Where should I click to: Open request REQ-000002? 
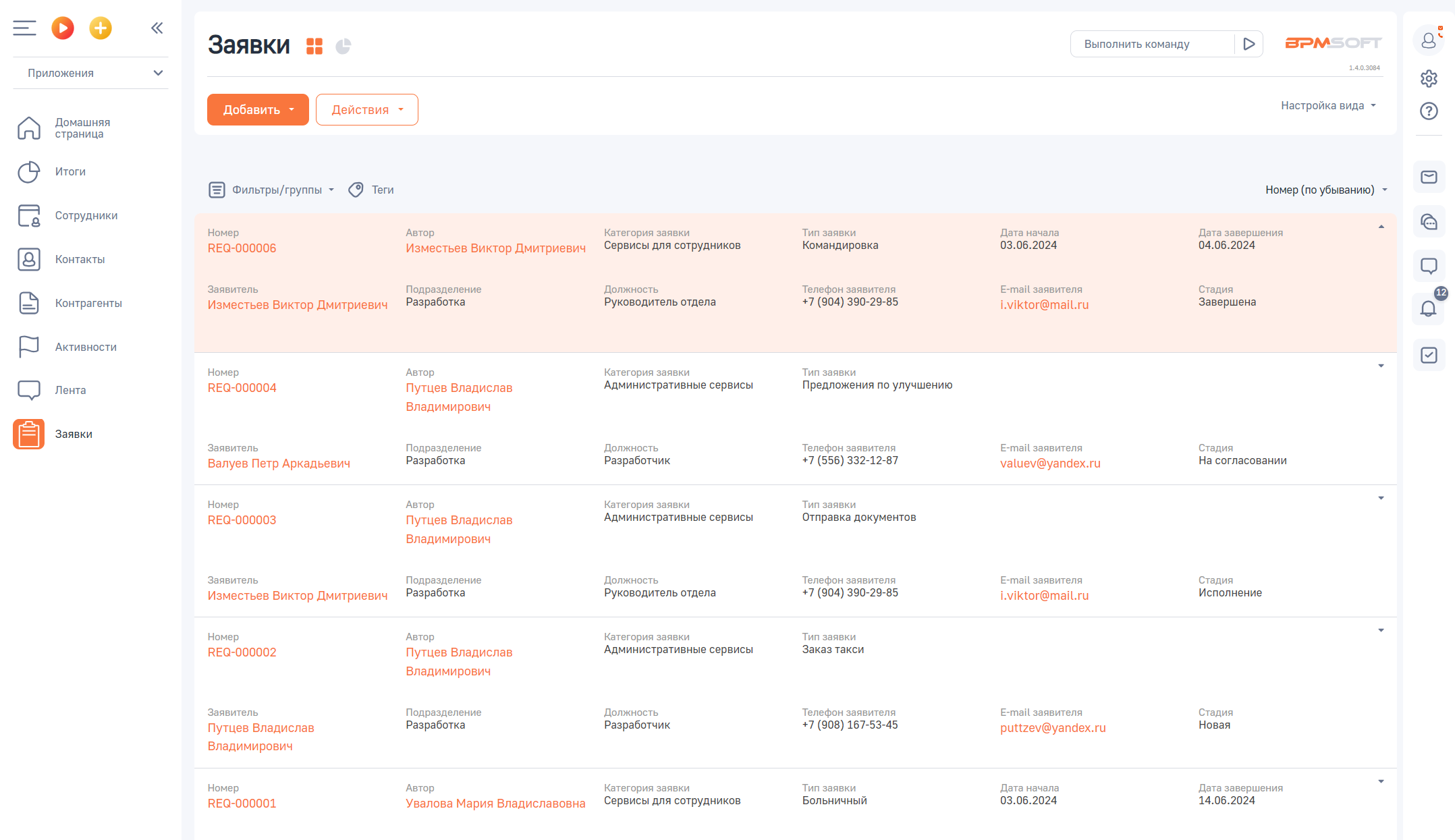coord(242,652)
